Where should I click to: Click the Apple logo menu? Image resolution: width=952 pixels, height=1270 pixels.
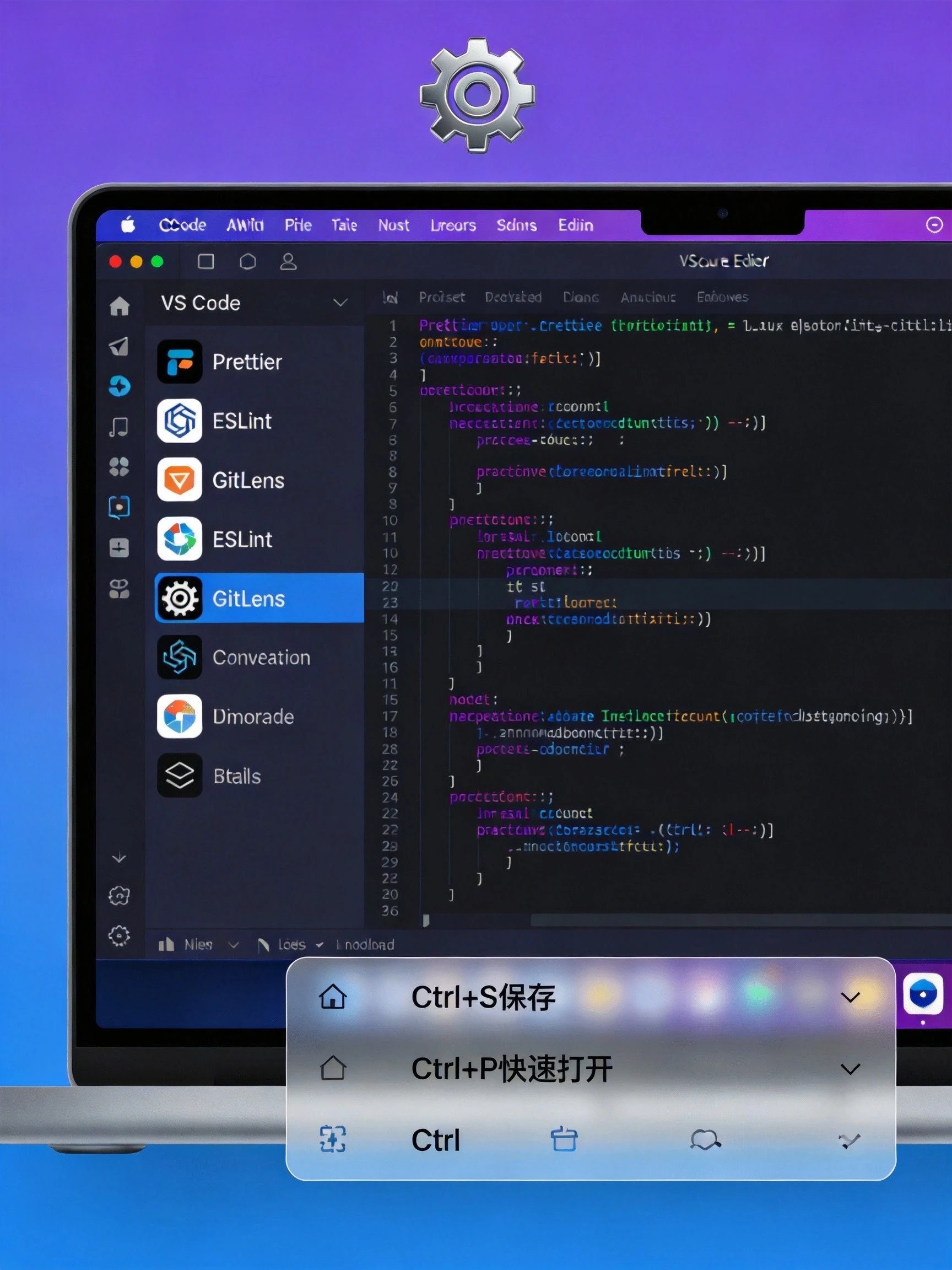click(x=128, y=224)
